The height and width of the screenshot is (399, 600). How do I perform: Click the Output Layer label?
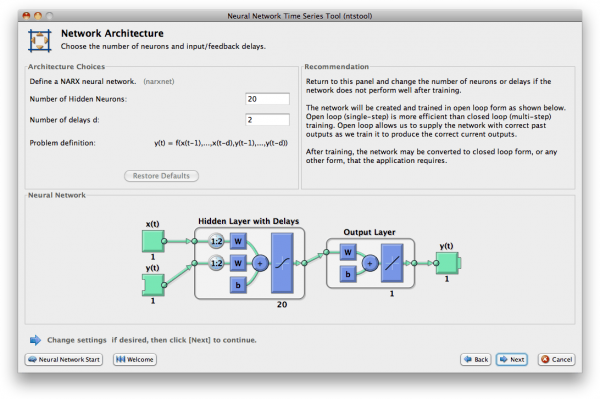(x=369, y=232)
